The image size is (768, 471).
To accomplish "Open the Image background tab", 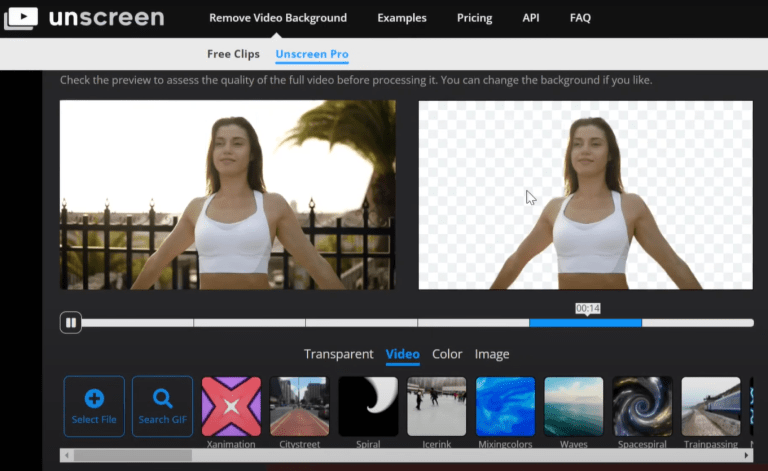I will [491, 354].
